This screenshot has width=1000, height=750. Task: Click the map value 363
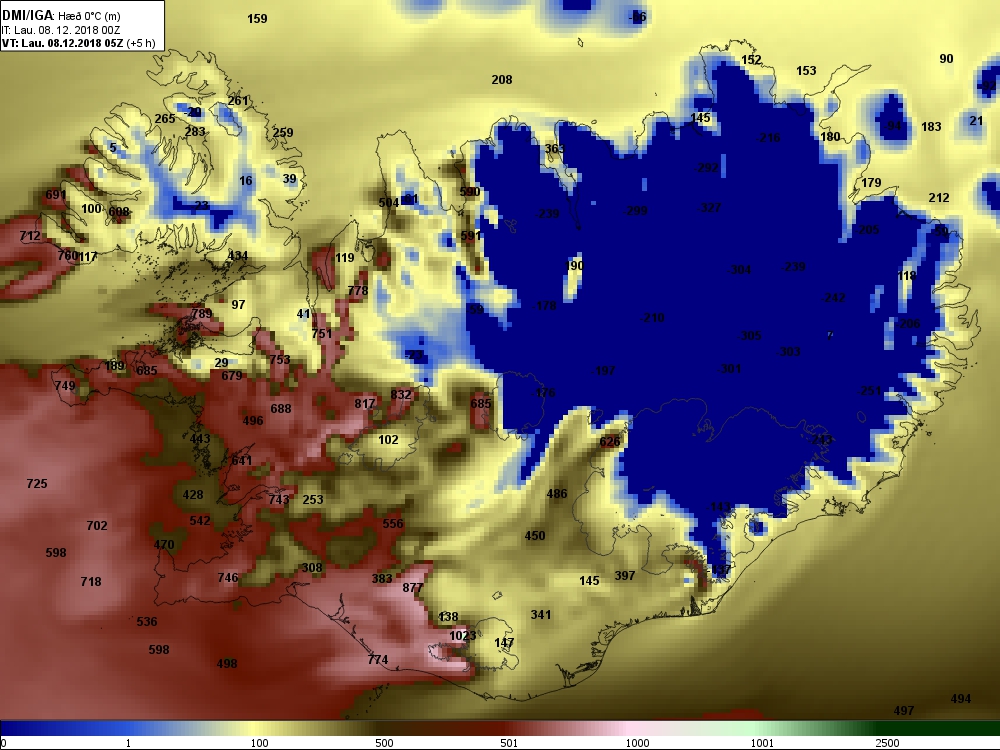555,149
